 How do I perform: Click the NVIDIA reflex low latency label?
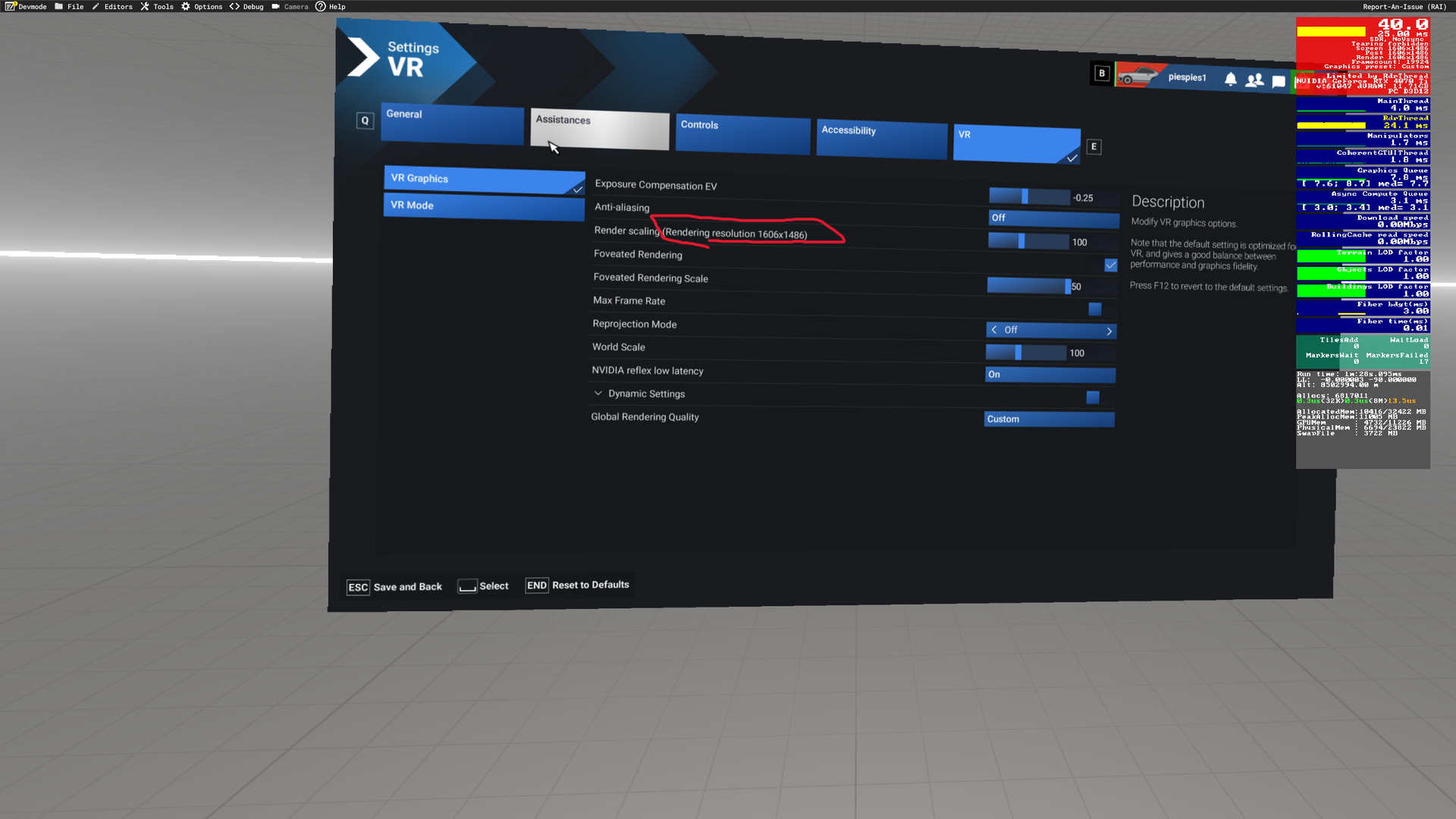648,371
